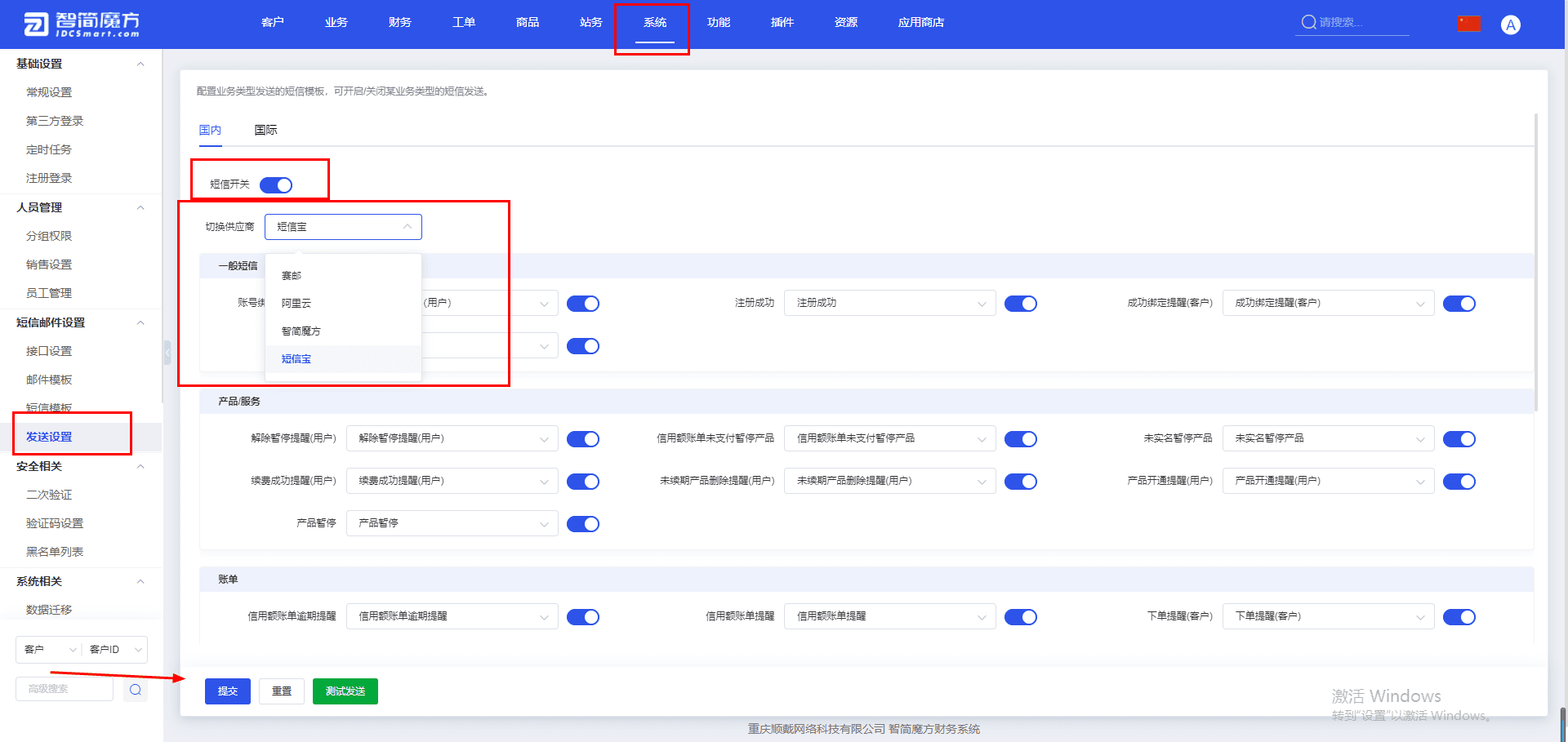Toggle the 信用额账单提醒 switch
The width and height of the screenshot is (1568, 742).
pos(1021,617)
